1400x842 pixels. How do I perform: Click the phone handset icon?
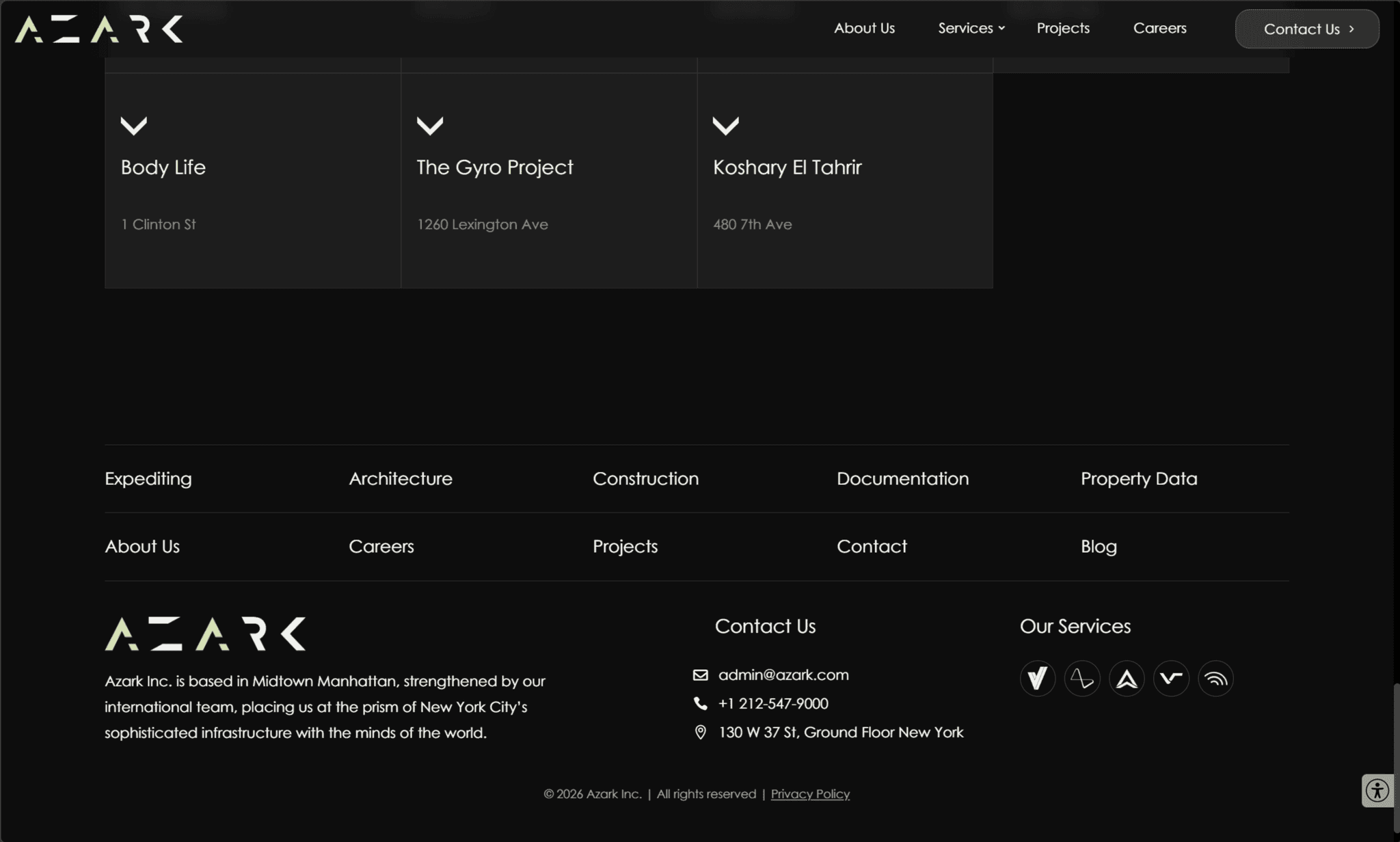pos(700,703)
